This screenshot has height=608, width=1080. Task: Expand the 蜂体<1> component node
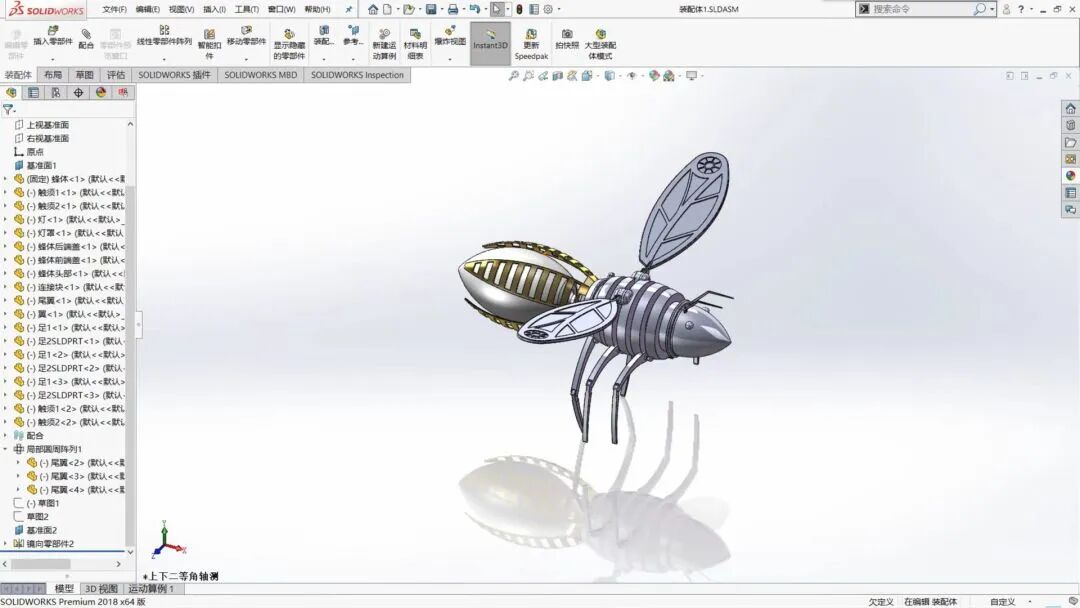point(6,179)
